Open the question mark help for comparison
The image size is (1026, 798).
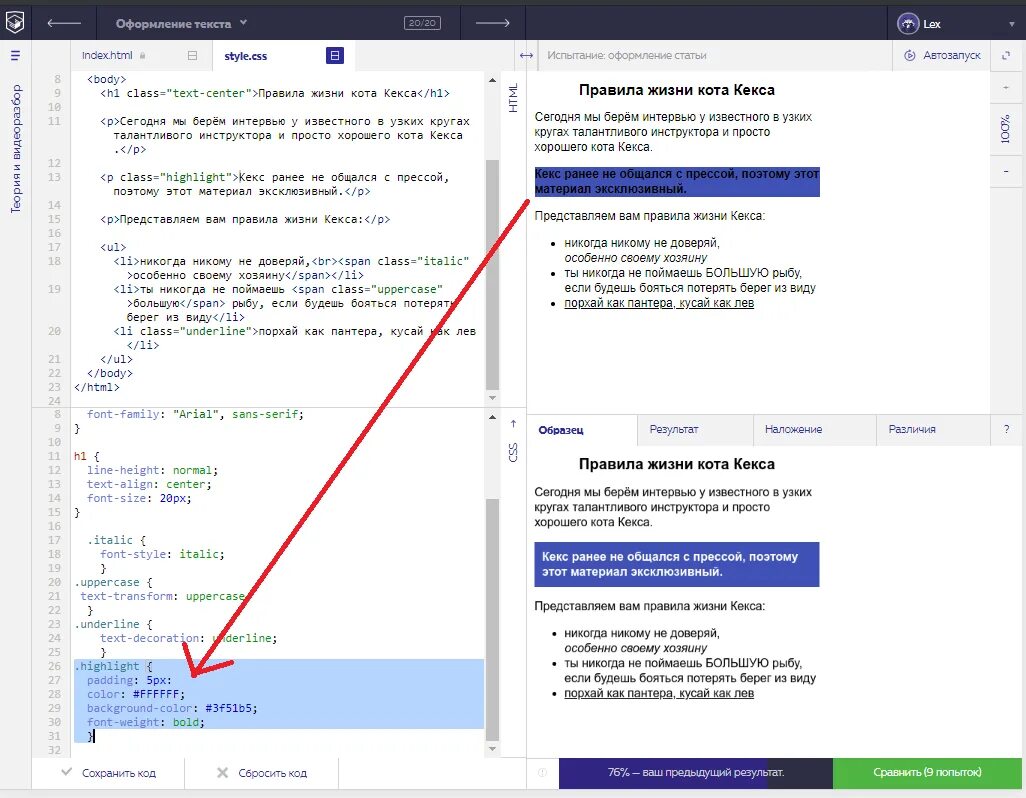1006,430
